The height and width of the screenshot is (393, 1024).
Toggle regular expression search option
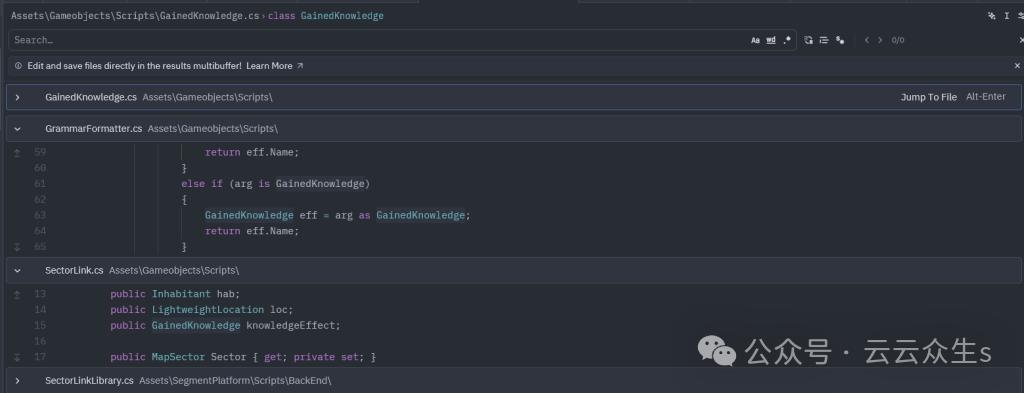[x=787, y=40]
